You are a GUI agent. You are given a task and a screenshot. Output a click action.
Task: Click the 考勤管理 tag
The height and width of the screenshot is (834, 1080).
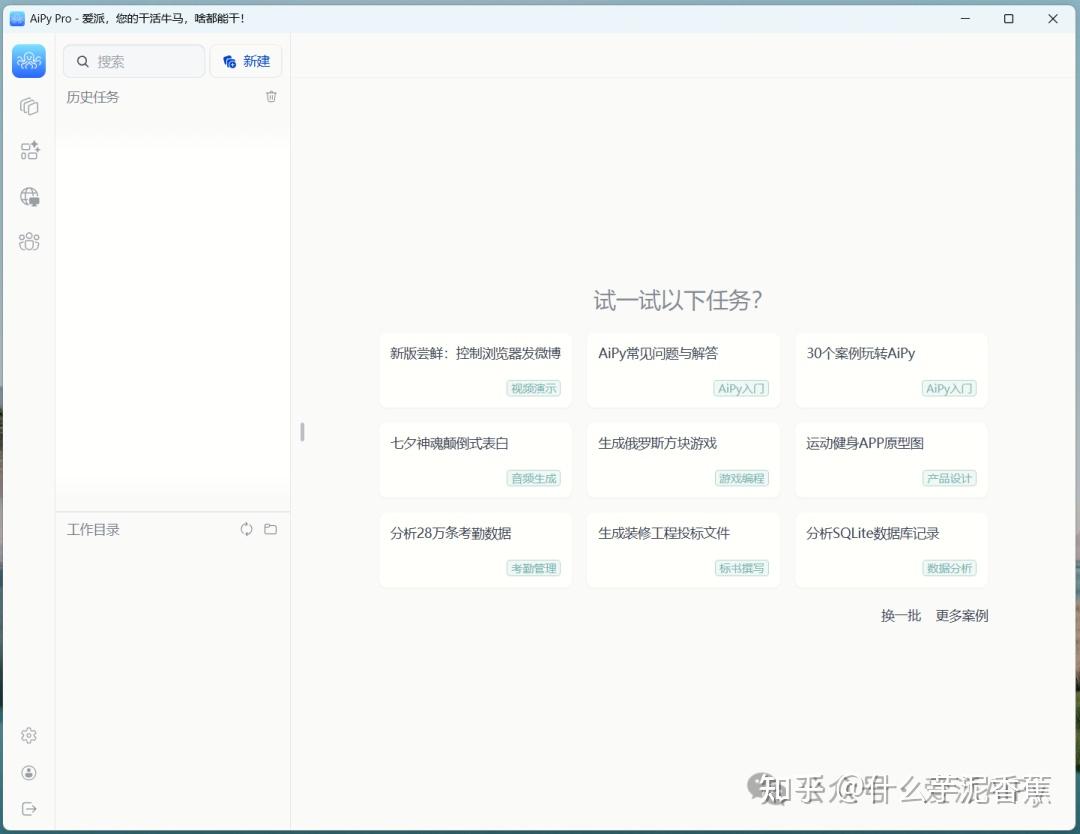[x=533, y=568]
